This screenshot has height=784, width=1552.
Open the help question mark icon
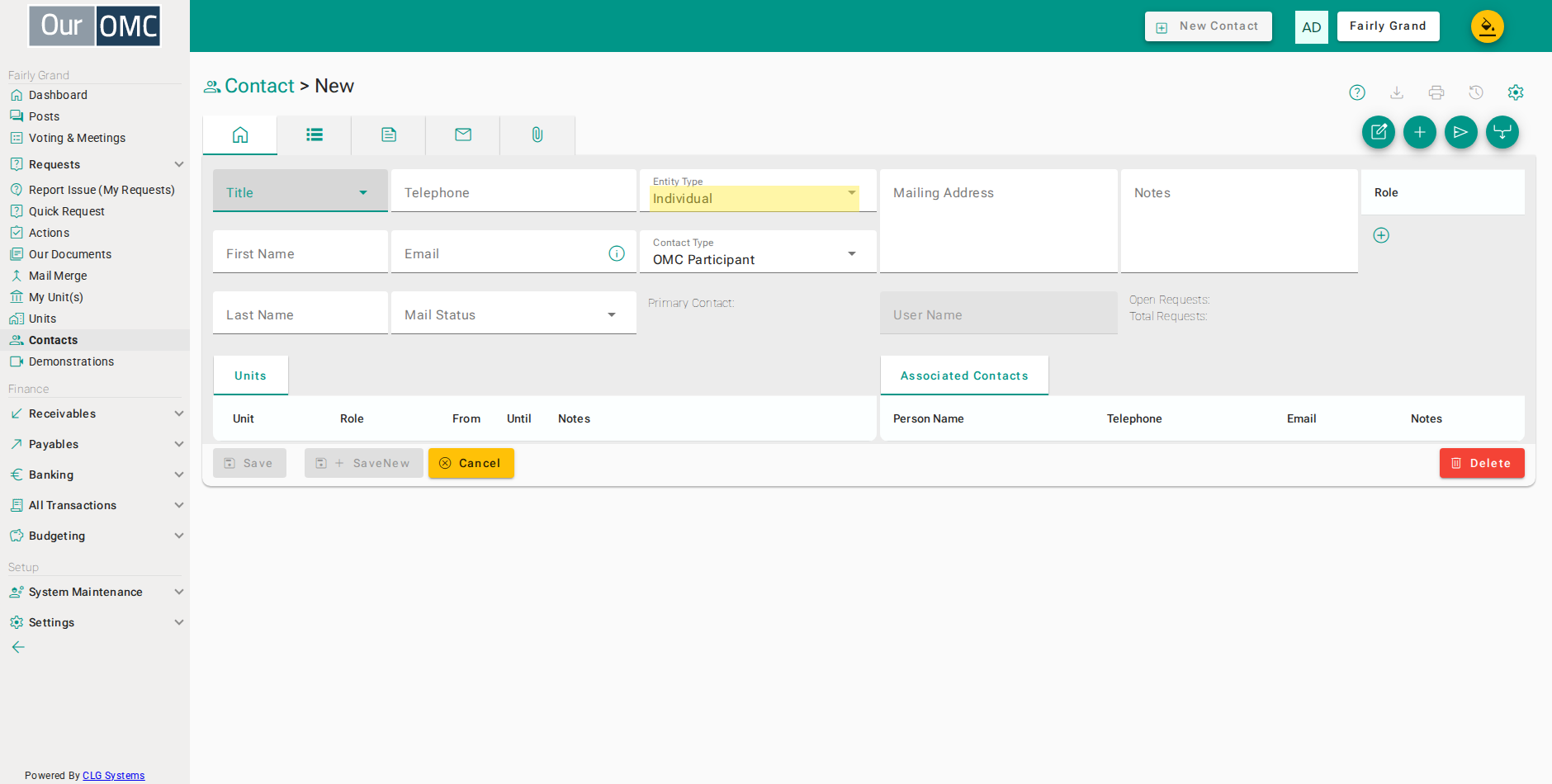(x=1357, y=92)
